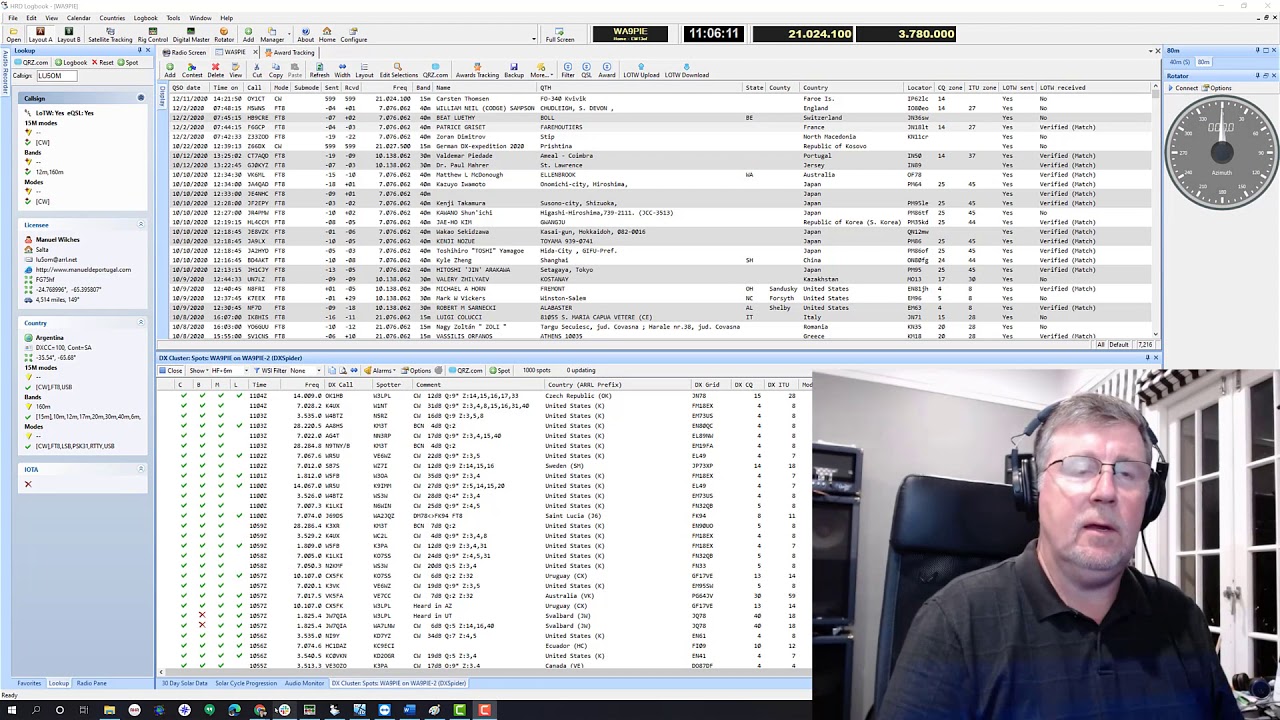The image size is (1280, 720).
Task: Open the Manager dropdown arrow
Action: click(x=290, y=35)
